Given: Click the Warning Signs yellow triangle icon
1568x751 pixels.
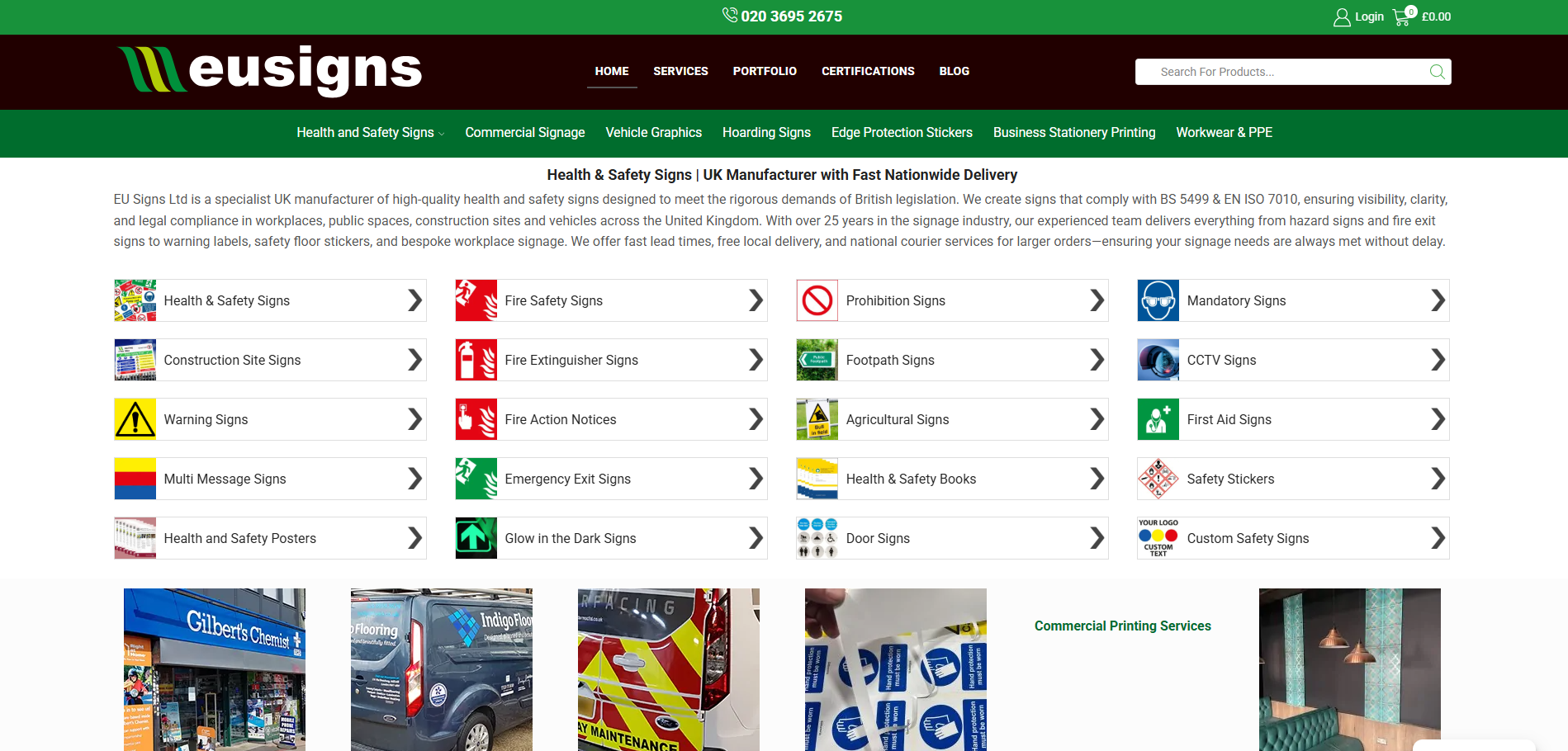Looking at the screenshot, I should click(135, 419).
